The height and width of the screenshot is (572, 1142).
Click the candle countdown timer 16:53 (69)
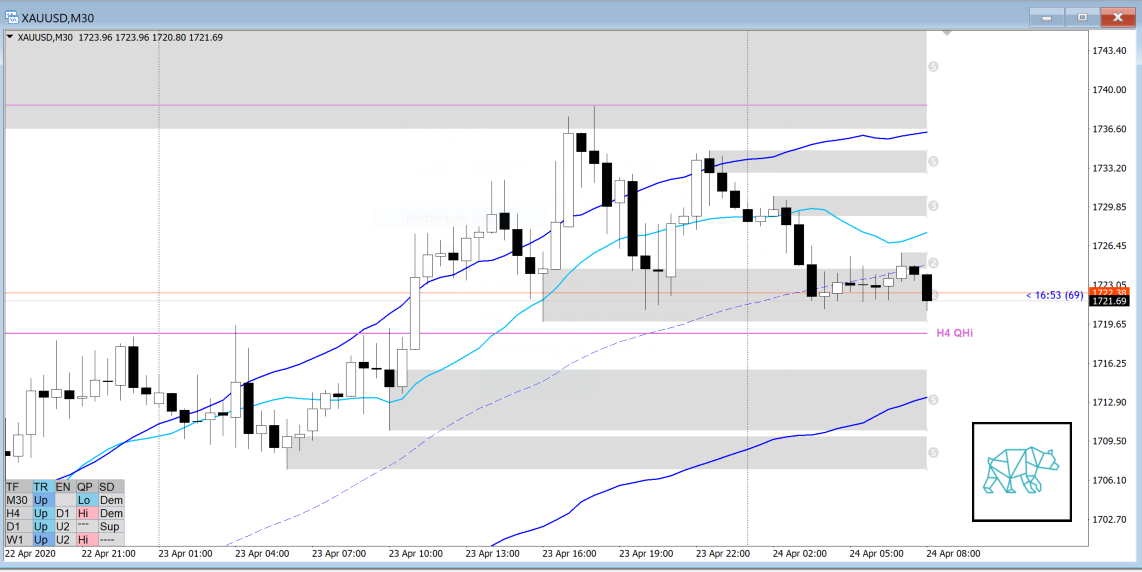click(x=1054, y=295)
